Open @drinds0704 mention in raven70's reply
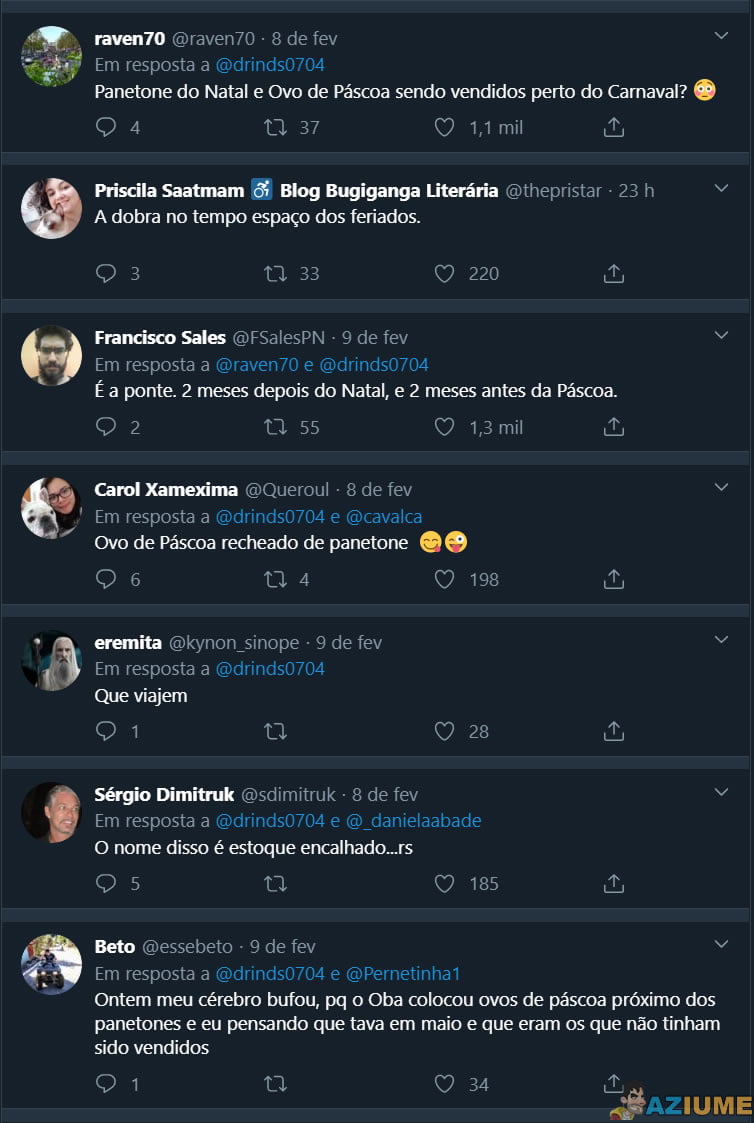The height and width of the screenshot is (1123, 754). [x=270, y=65]
